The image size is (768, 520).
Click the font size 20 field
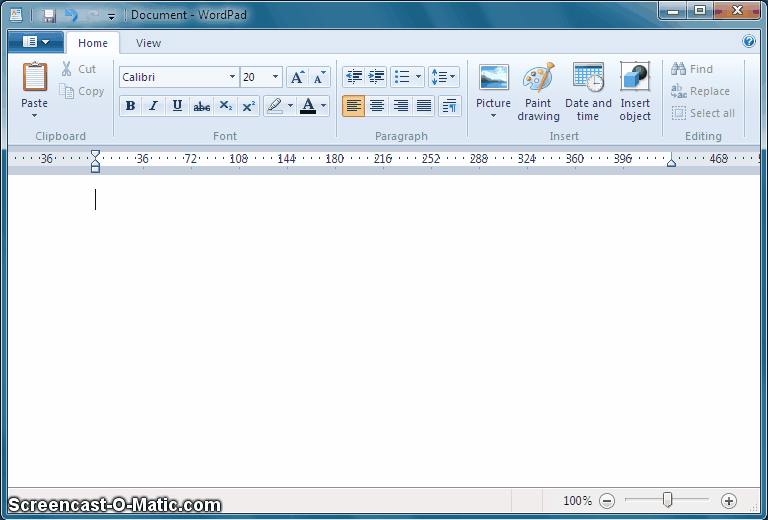point(255,77)
